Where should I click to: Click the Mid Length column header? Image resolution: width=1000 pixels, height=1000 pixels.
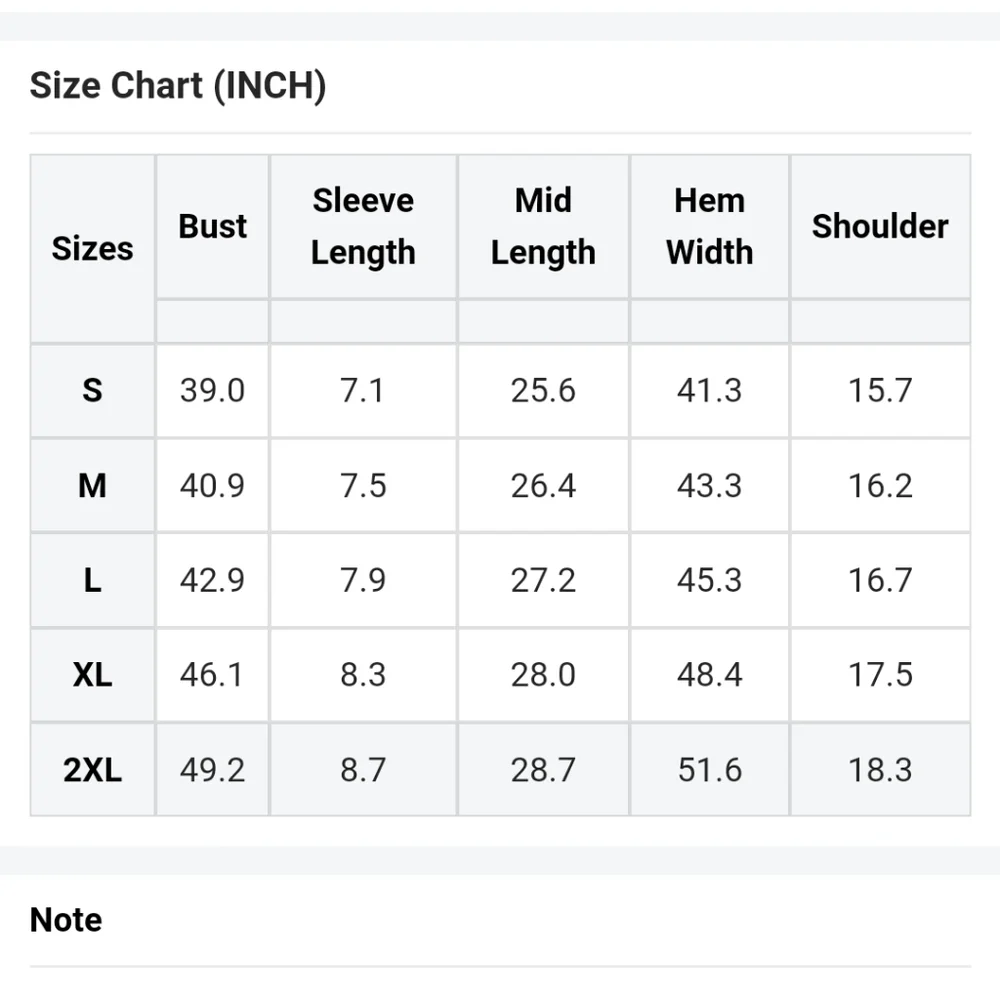point(543,226)
